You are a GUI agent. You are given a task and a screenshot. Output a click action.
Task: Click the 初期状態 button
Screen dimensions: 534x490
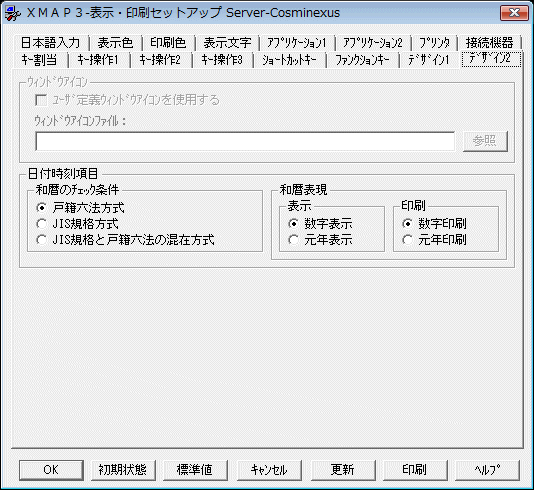pyautogui.click(x=123, y=470)
